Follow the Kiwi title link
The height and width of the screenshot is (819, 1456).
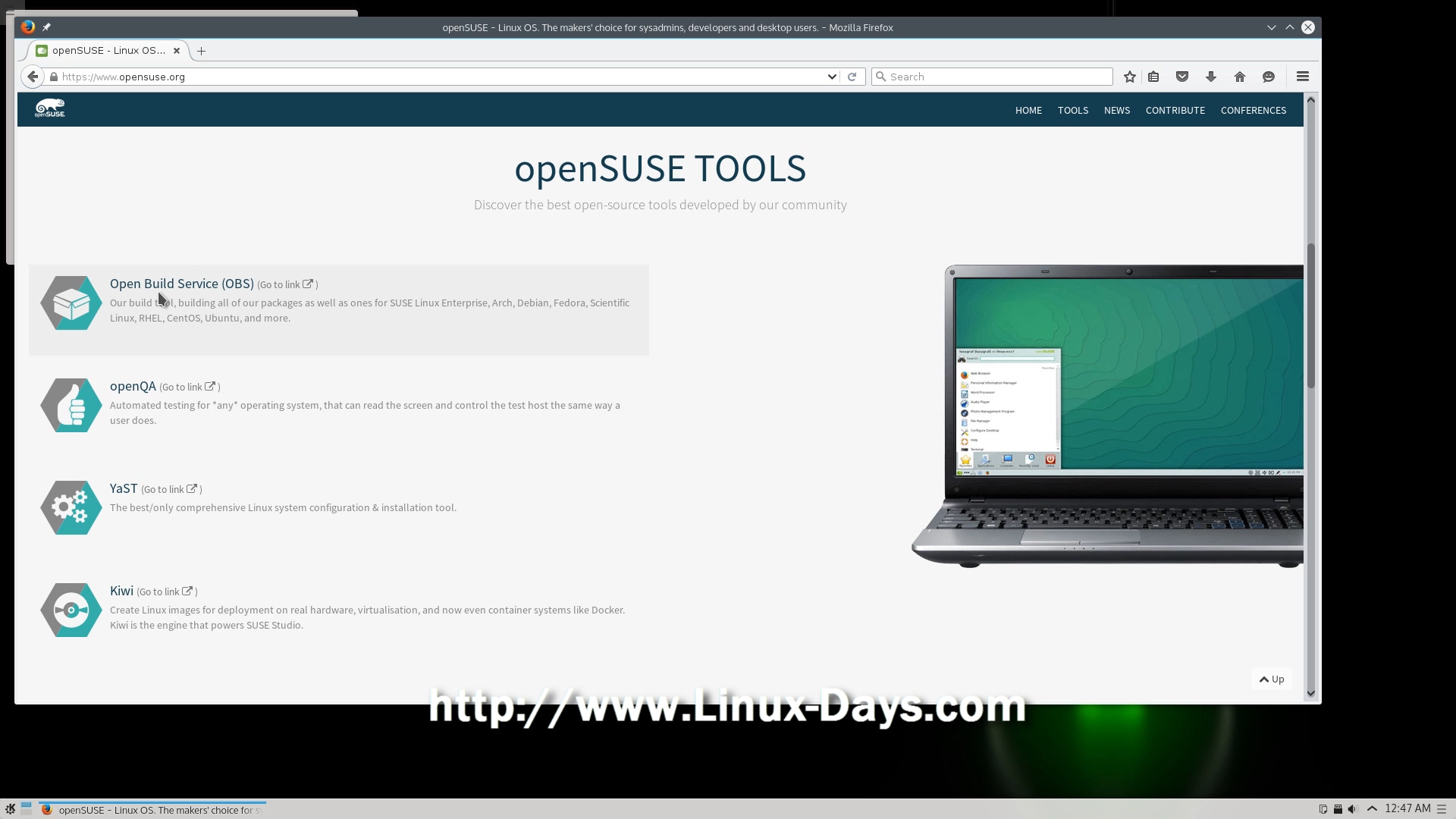coord(121,591)
